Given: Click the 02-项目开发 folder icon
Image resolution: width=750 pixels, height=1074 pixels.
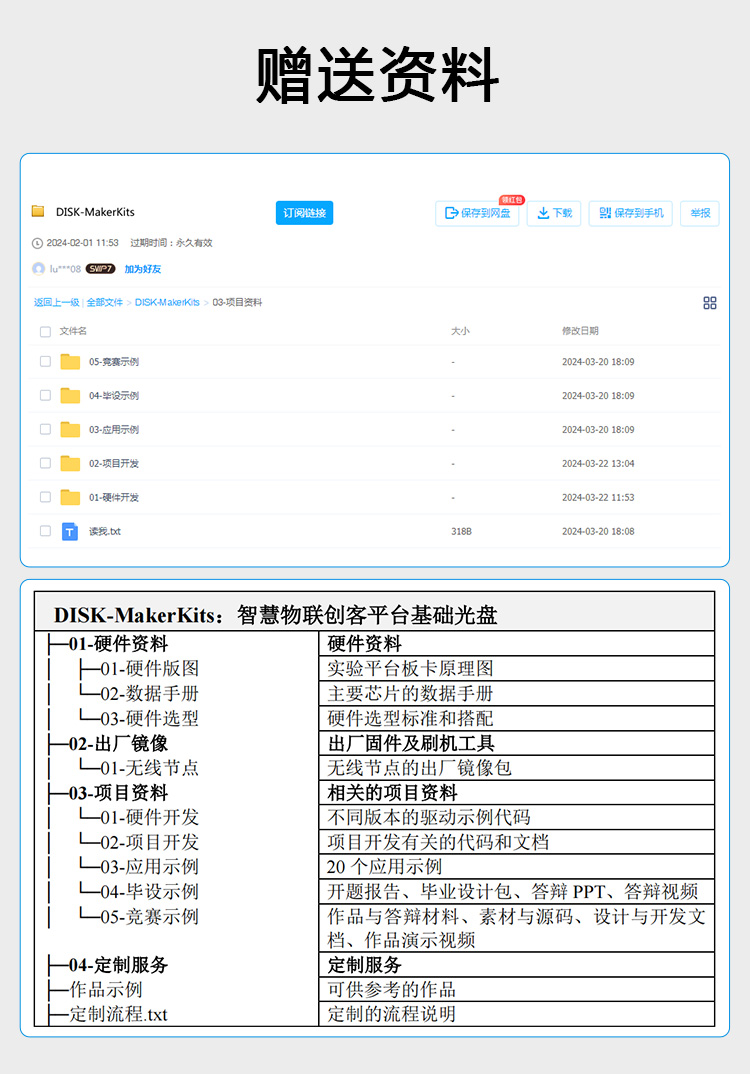Looking at the screenshot, I should [70, 463].
